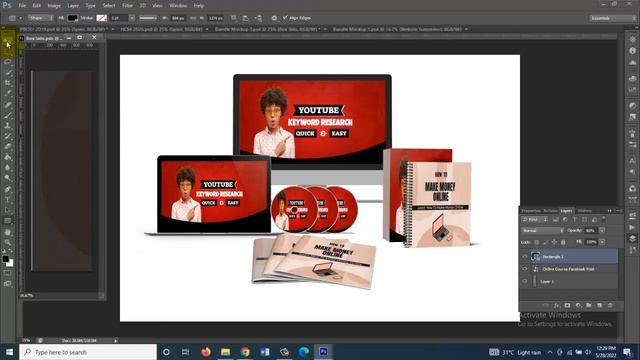
Task: Open the Essentials workspace dropdown
Action: point(613,18)
